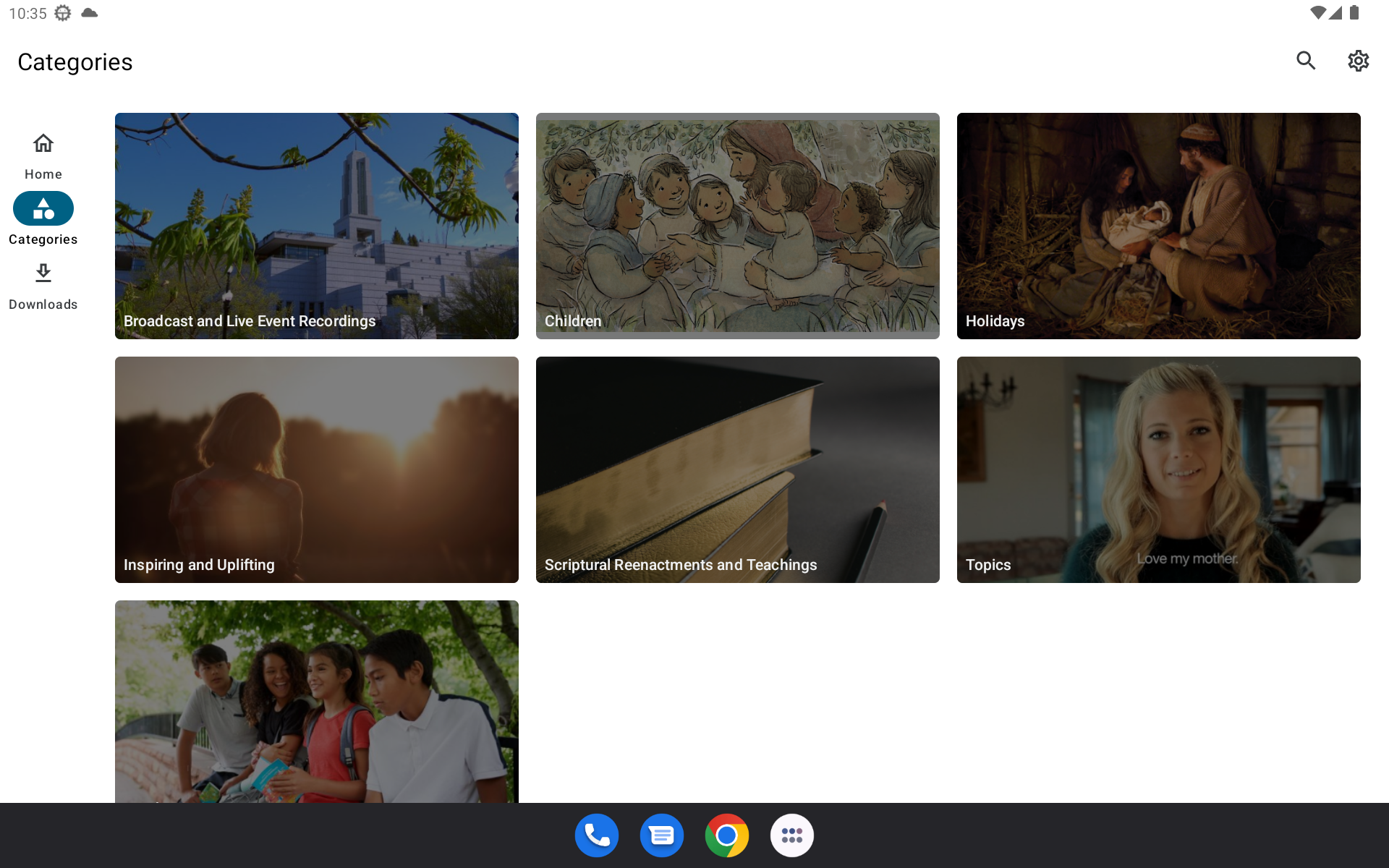Launch Chrome from the dock

(x=727, y=835)
